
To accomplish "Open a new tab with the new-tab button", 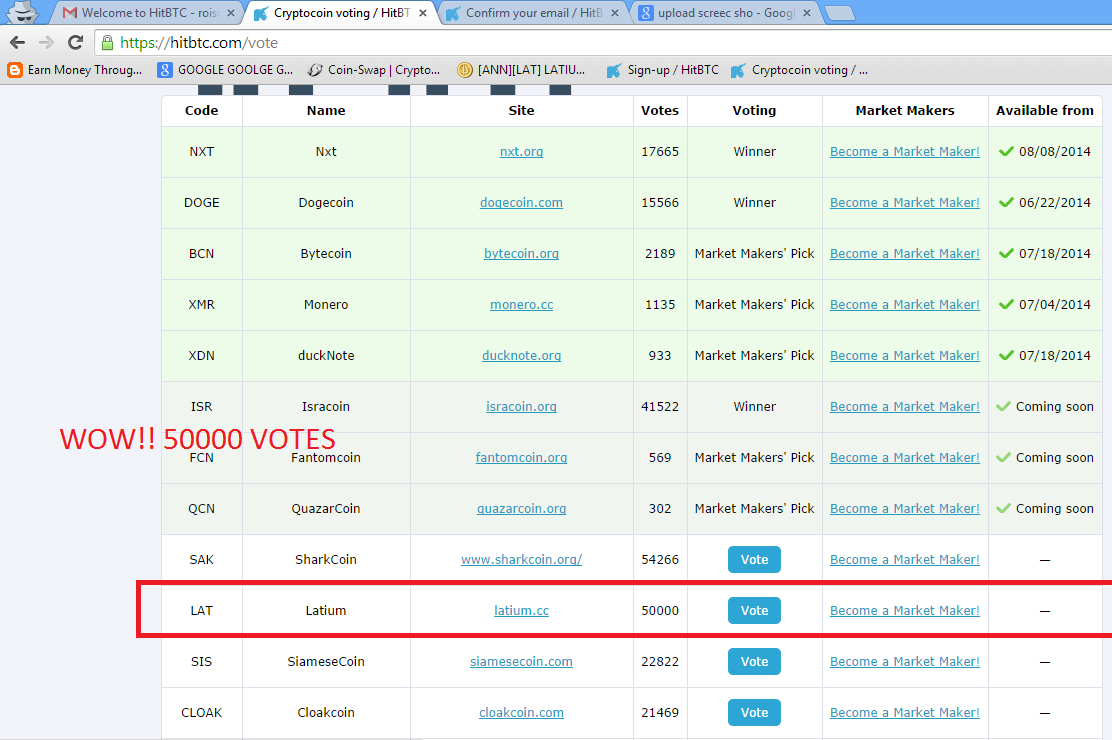I will [x=840, y=13].
